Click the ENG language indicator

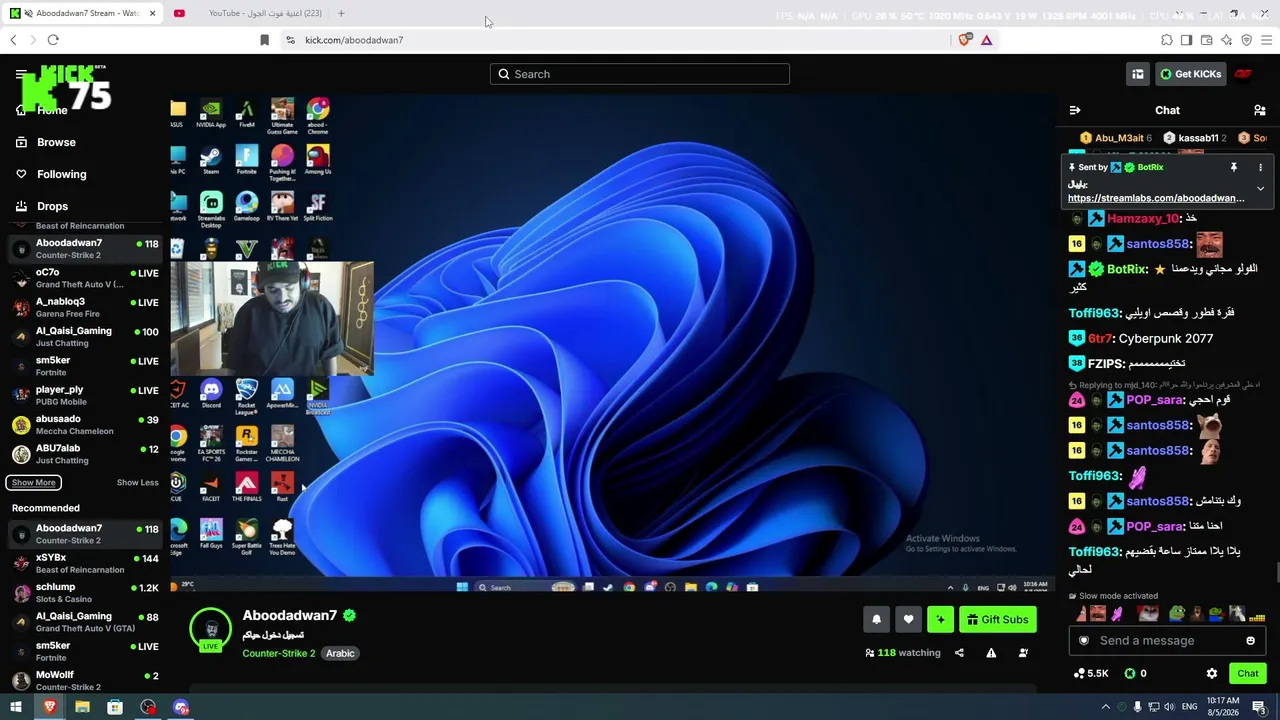[1191, 707]
